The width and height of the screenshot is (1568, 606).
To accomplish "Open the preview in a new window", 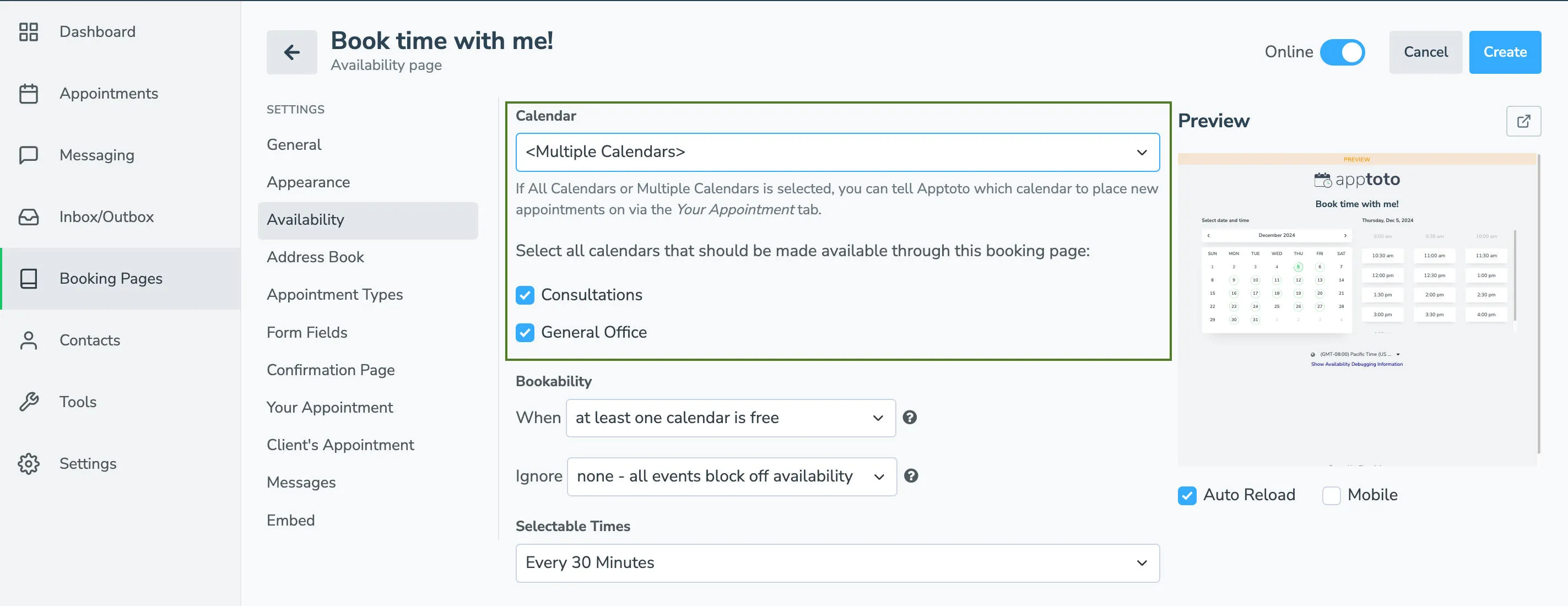I will coord(1524,121).
